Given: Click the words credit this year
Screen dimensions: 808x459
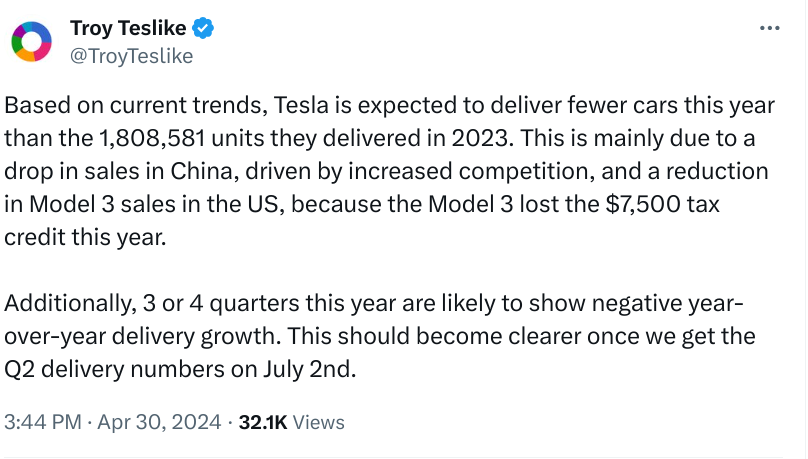Looking at the screenshot, I should 85,237.
